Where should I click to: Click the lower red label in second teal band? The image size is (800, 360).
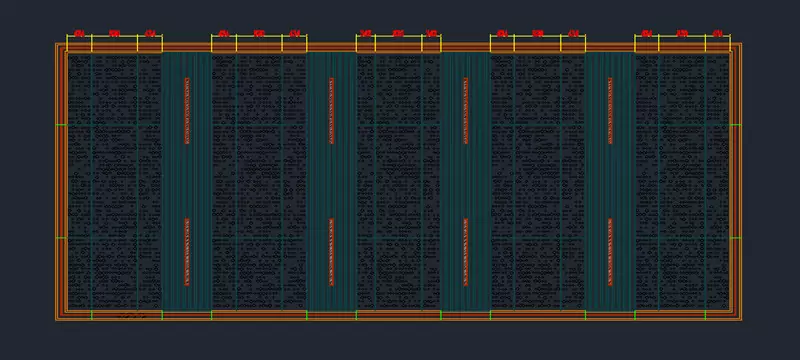point(332,252)
